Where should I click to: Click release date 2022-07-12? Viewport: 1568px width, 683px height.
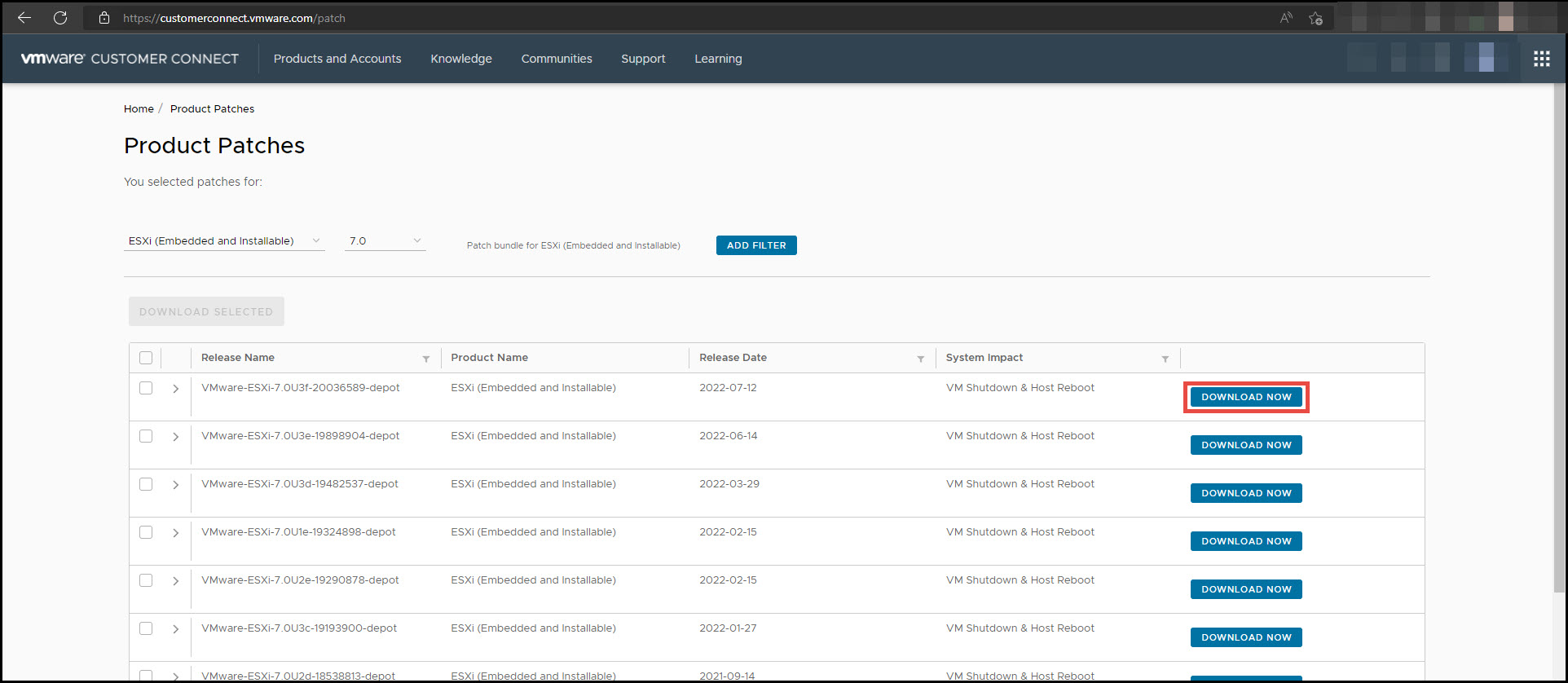click(728, 388)
